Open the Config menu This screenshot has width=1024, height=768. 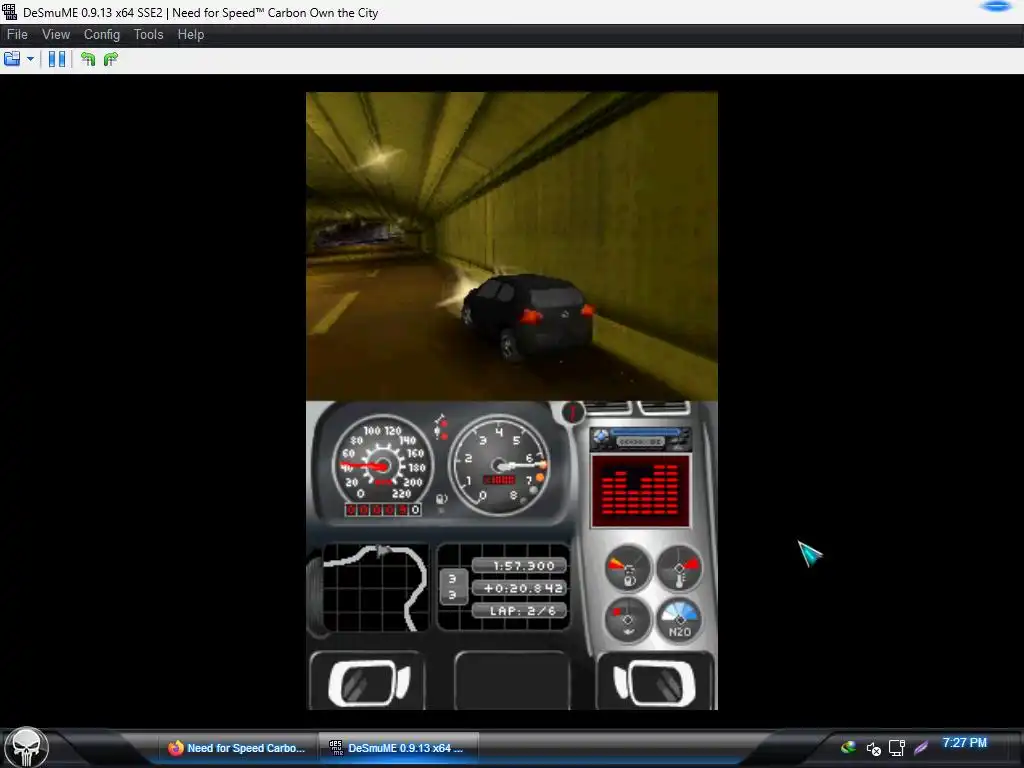[101, 35]
